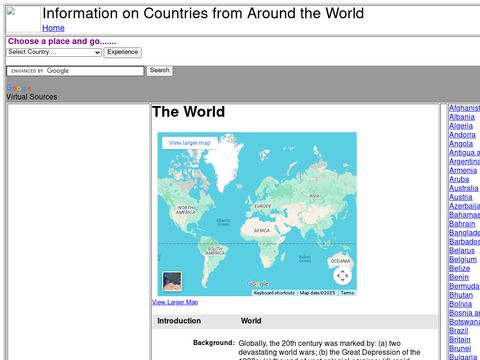
Task: Open the Bahamas country link
Action: pyautogui.click(x=464, y=215)
